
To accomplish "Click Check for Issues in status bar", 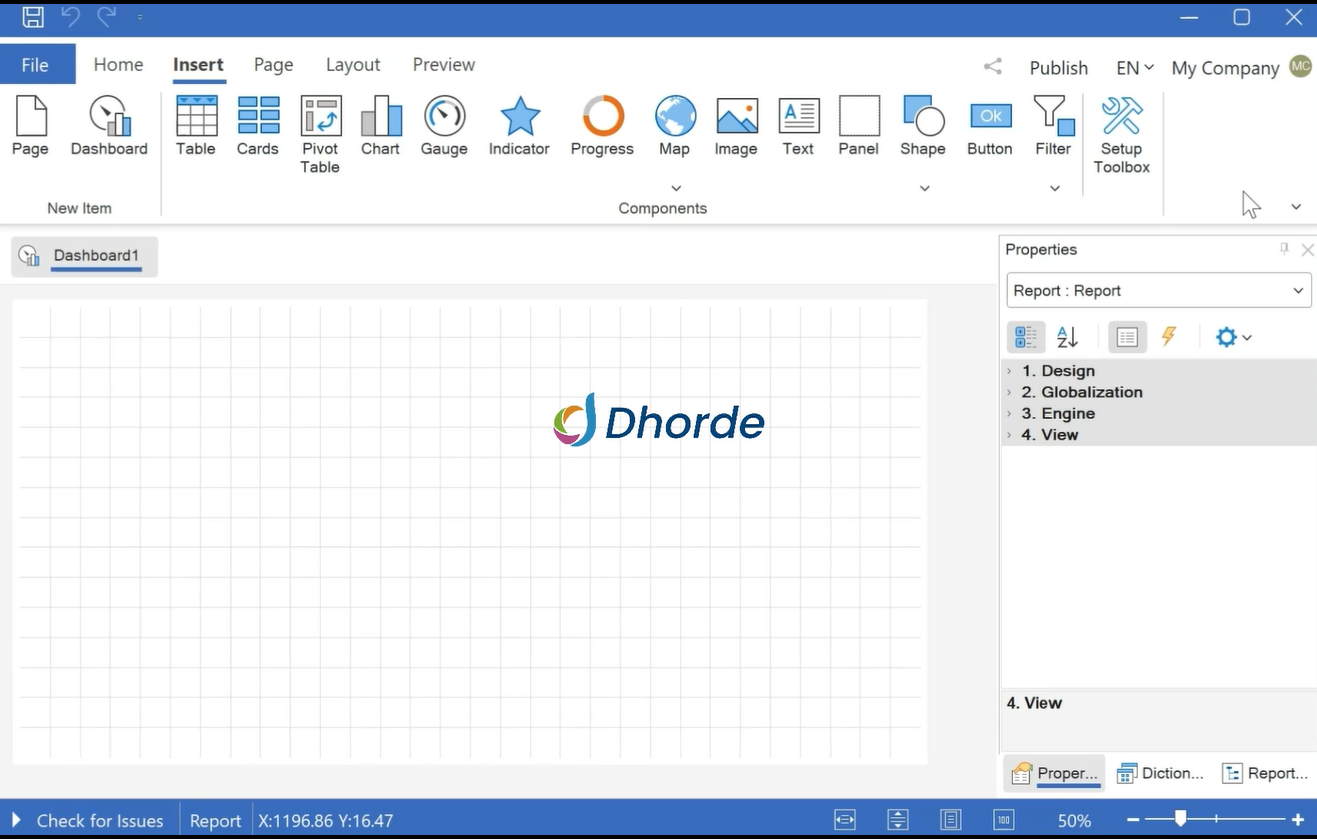I will click(99, 821).
